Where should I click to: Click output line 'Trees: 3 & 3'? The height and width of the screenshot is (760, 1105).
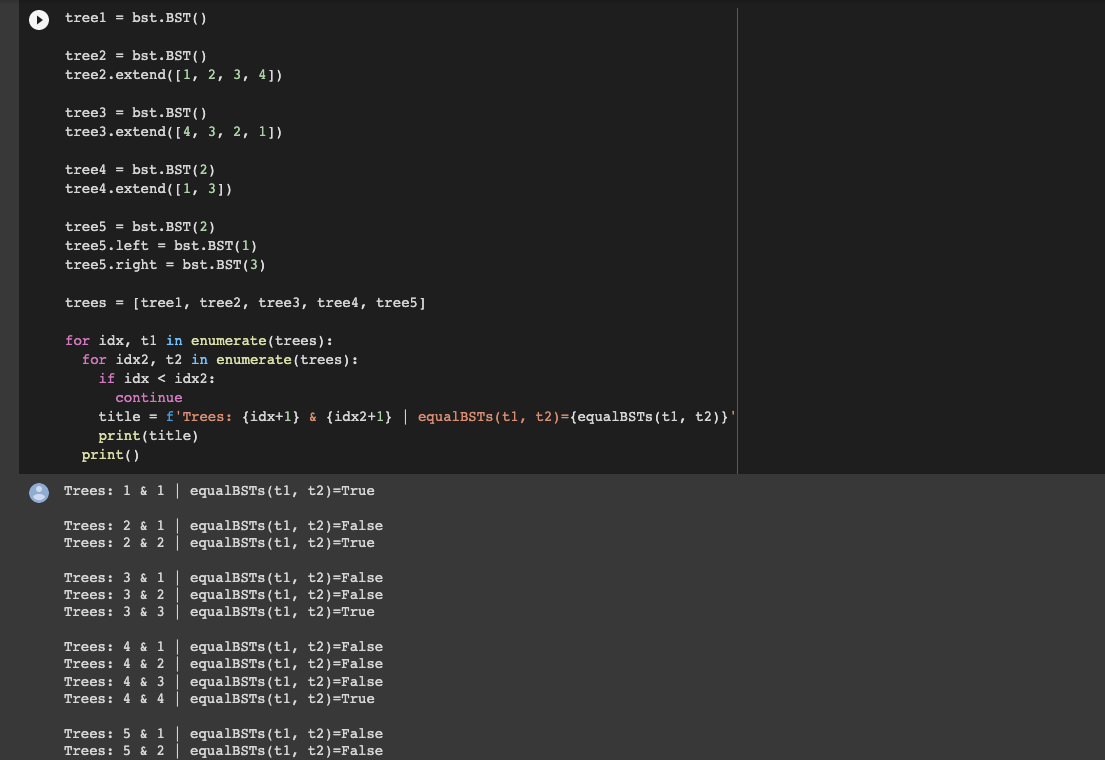click(219, 612)
